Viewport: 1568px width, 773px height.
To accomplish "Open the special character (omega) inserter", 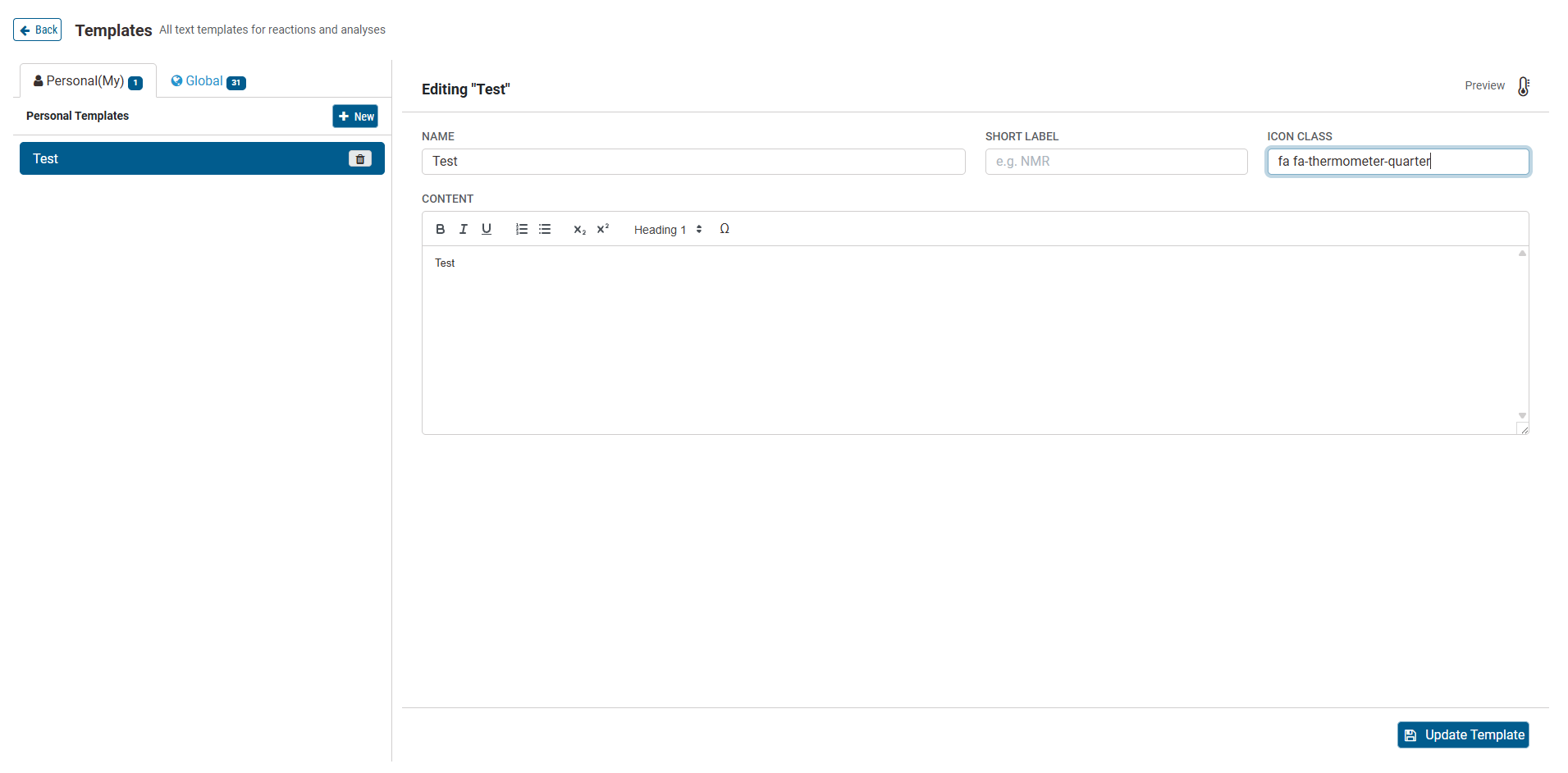I will [725, 229].
